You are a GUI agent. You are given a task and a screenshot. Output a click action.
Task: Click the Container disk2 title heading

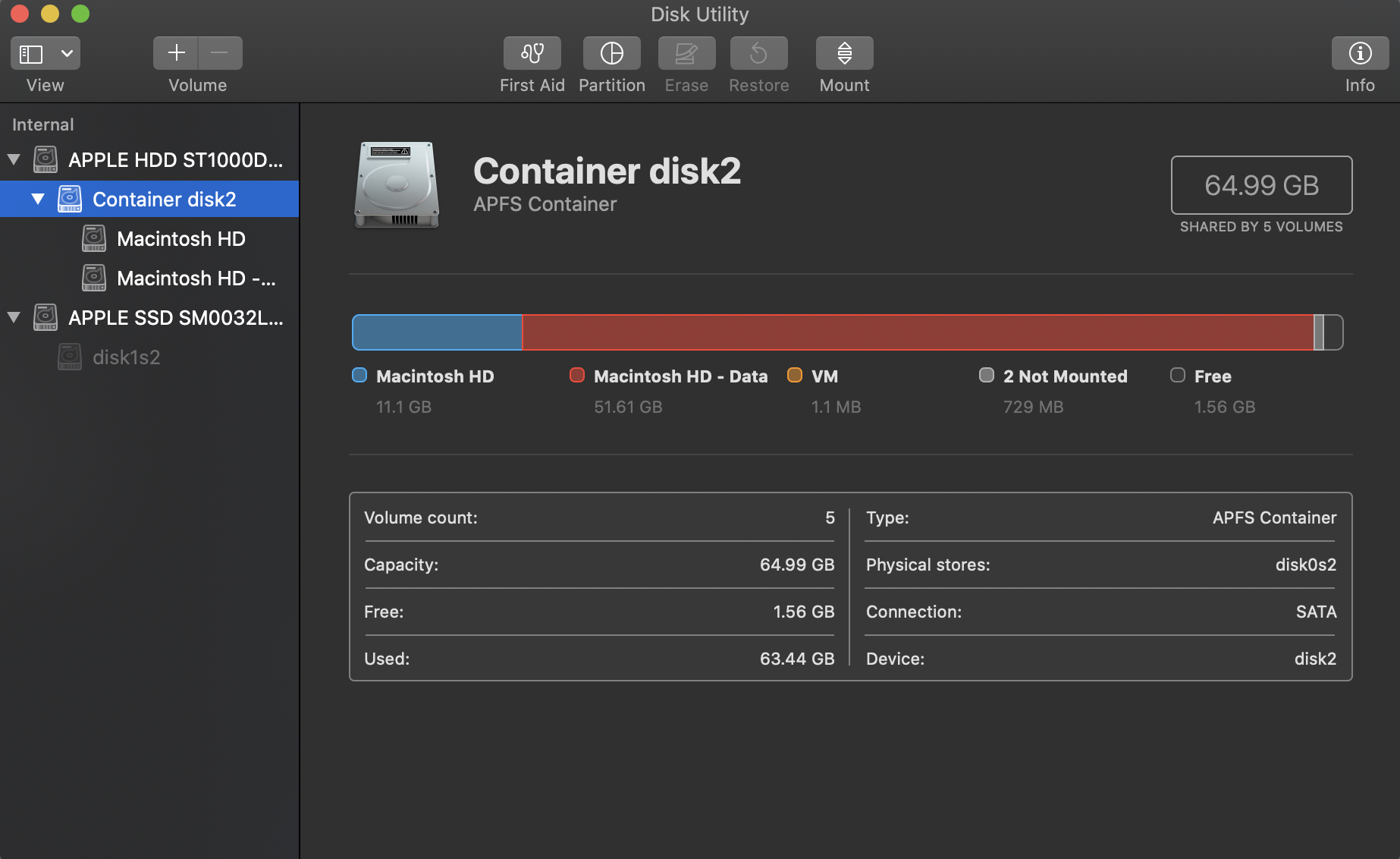tap(607, 171)
